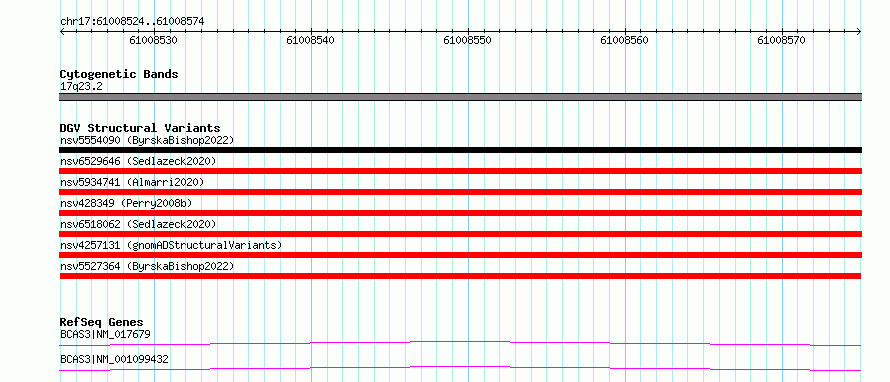The height and width of the screenshot is (382, 890).
Task: Open the DGV Structural Variants track title
Action: pyautogui.click(x=140, y=128)
